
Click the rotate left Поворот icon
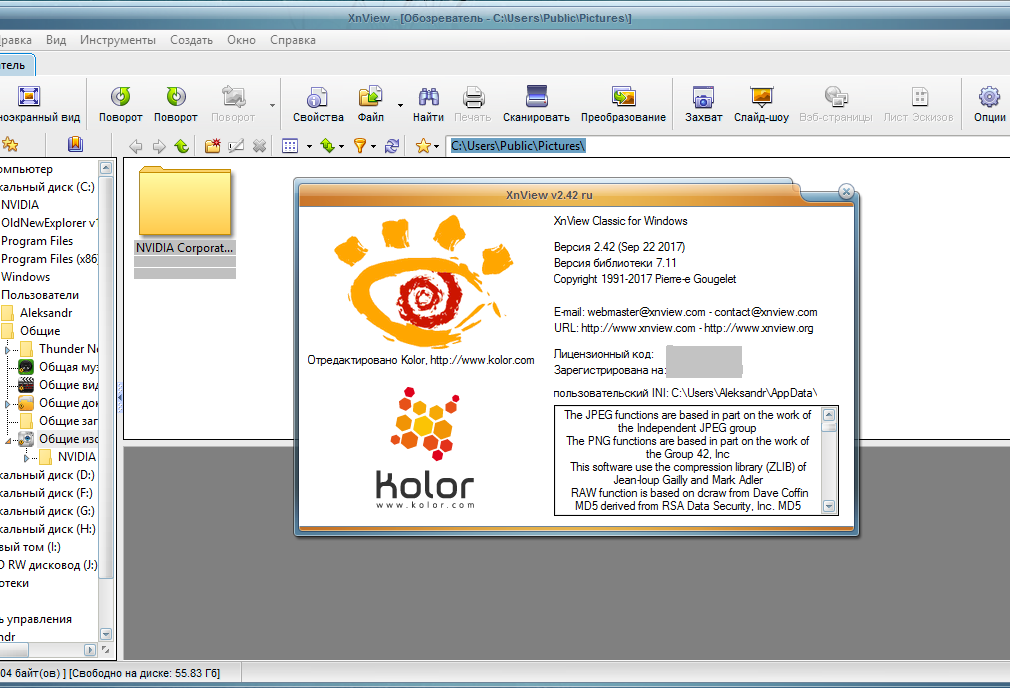(x=120, y=97)
